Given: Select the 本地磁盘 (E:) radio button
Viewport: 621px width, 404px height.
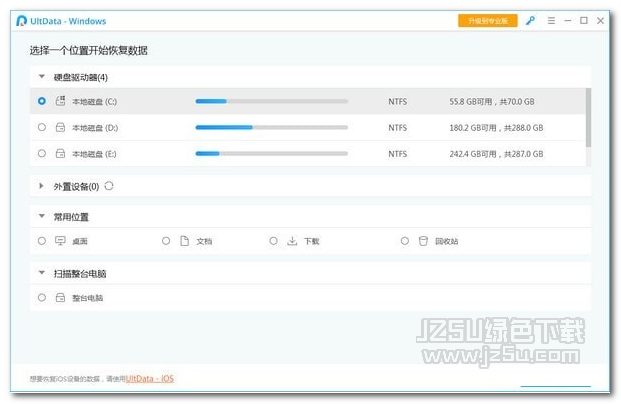Looking at the screenshot, I should (42, 153).
